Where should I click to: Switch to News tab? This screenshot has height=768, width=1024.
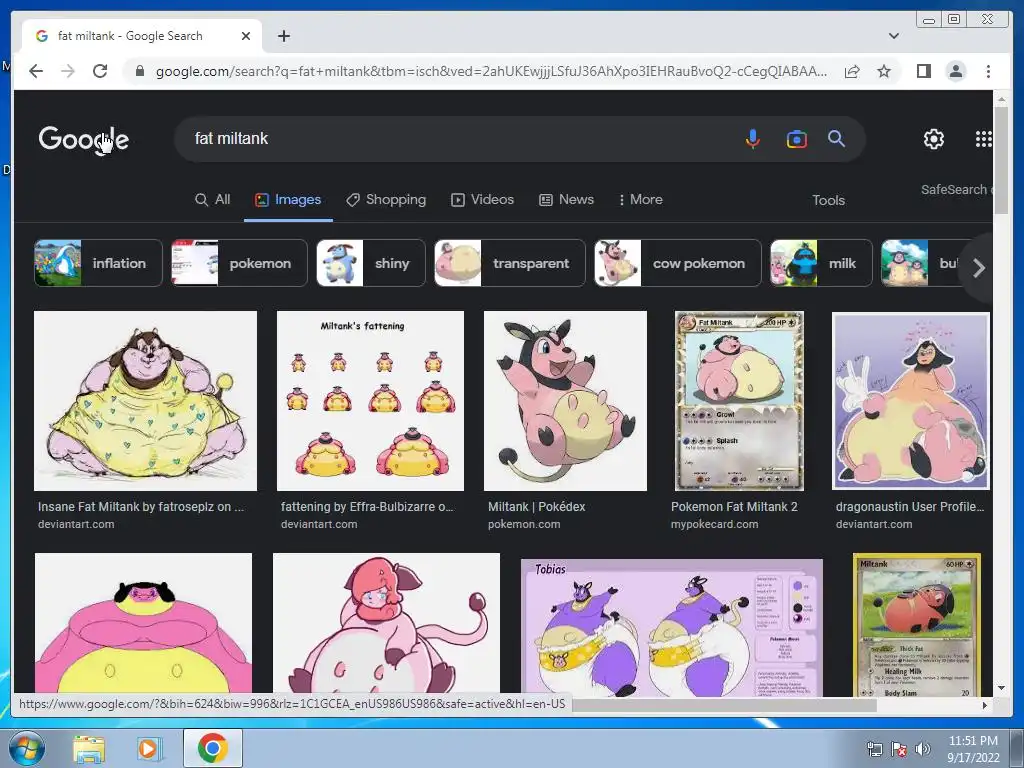pyautogui.click(x=566, y=200)
